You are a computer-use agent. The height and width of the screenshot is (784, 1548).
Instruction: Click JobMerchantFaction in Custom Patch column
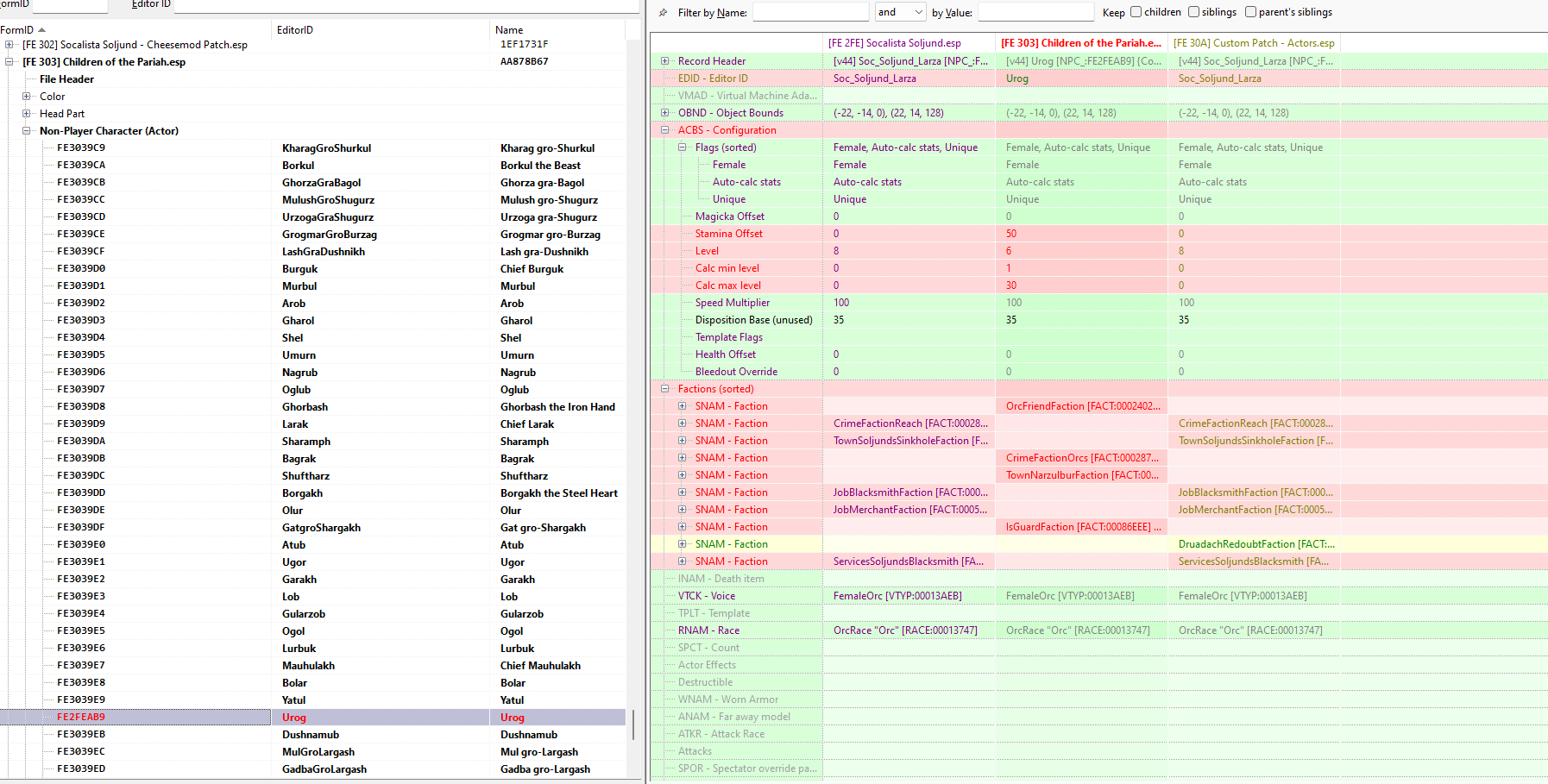click(1255, 510)
